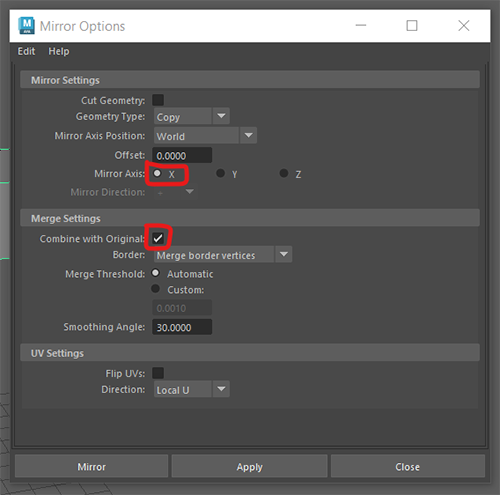Open the Mirror Axis Position dropdown
This screenshot has height=495, width=500.
pyautogui.click(x=205, y=136)
